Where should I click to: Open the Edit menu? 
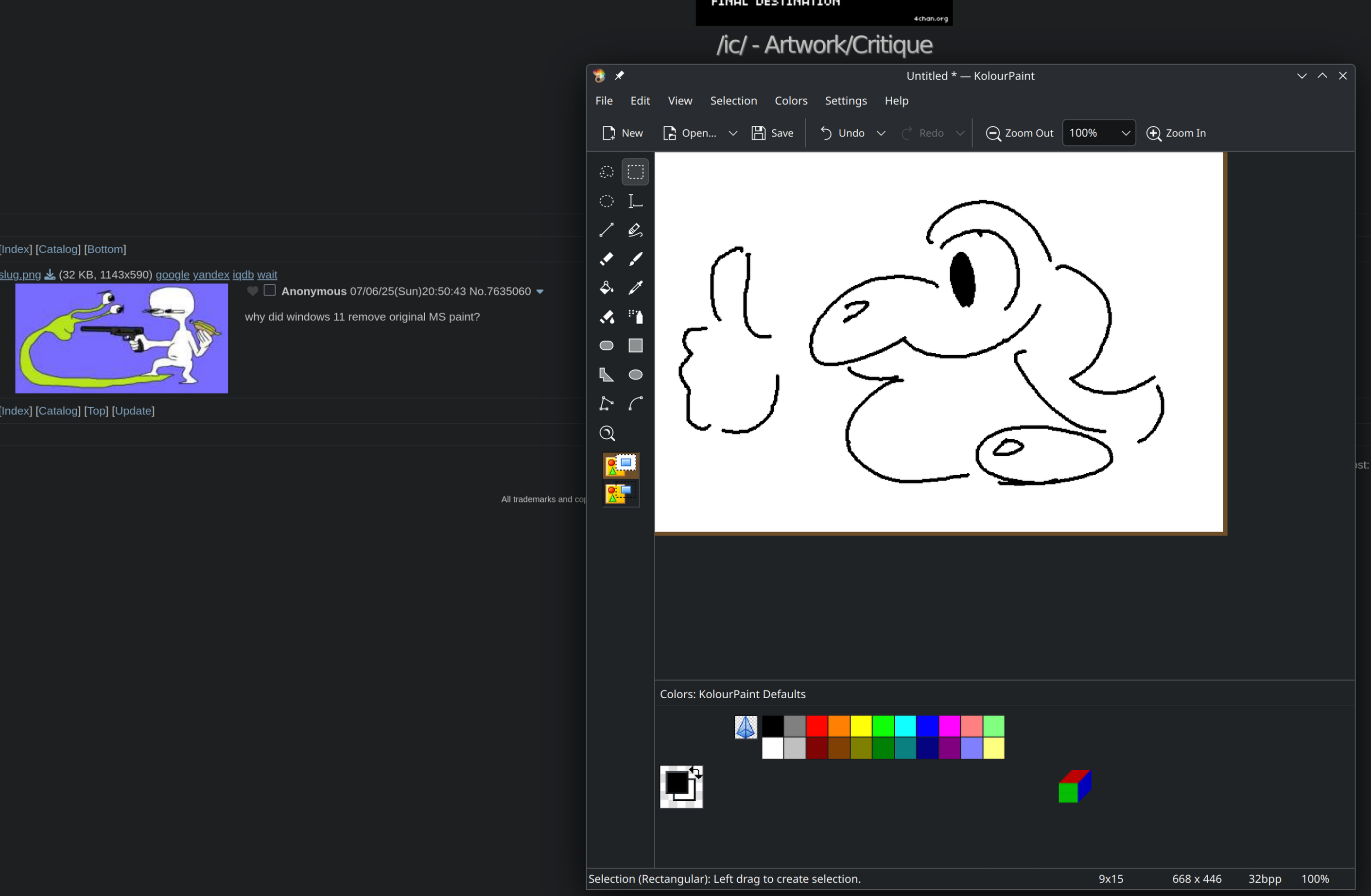(x=640, y=101)
